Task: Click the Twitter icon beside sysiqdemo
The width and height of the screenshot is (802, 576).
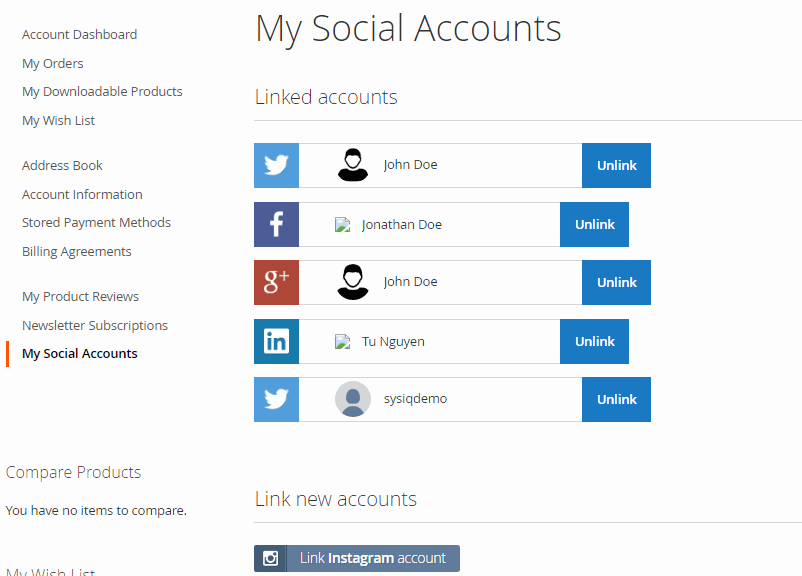Action: tap(276, 399)
